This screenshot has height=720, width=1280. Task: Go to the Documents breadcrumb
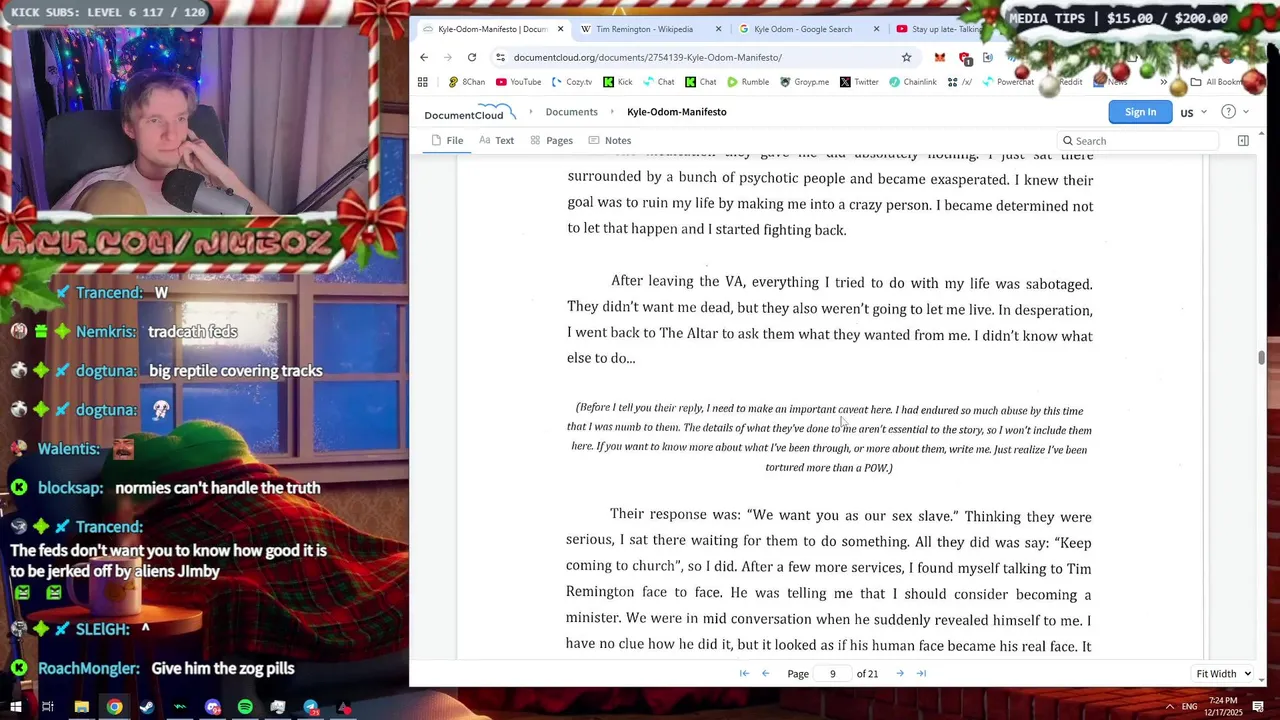click(571, 112)
